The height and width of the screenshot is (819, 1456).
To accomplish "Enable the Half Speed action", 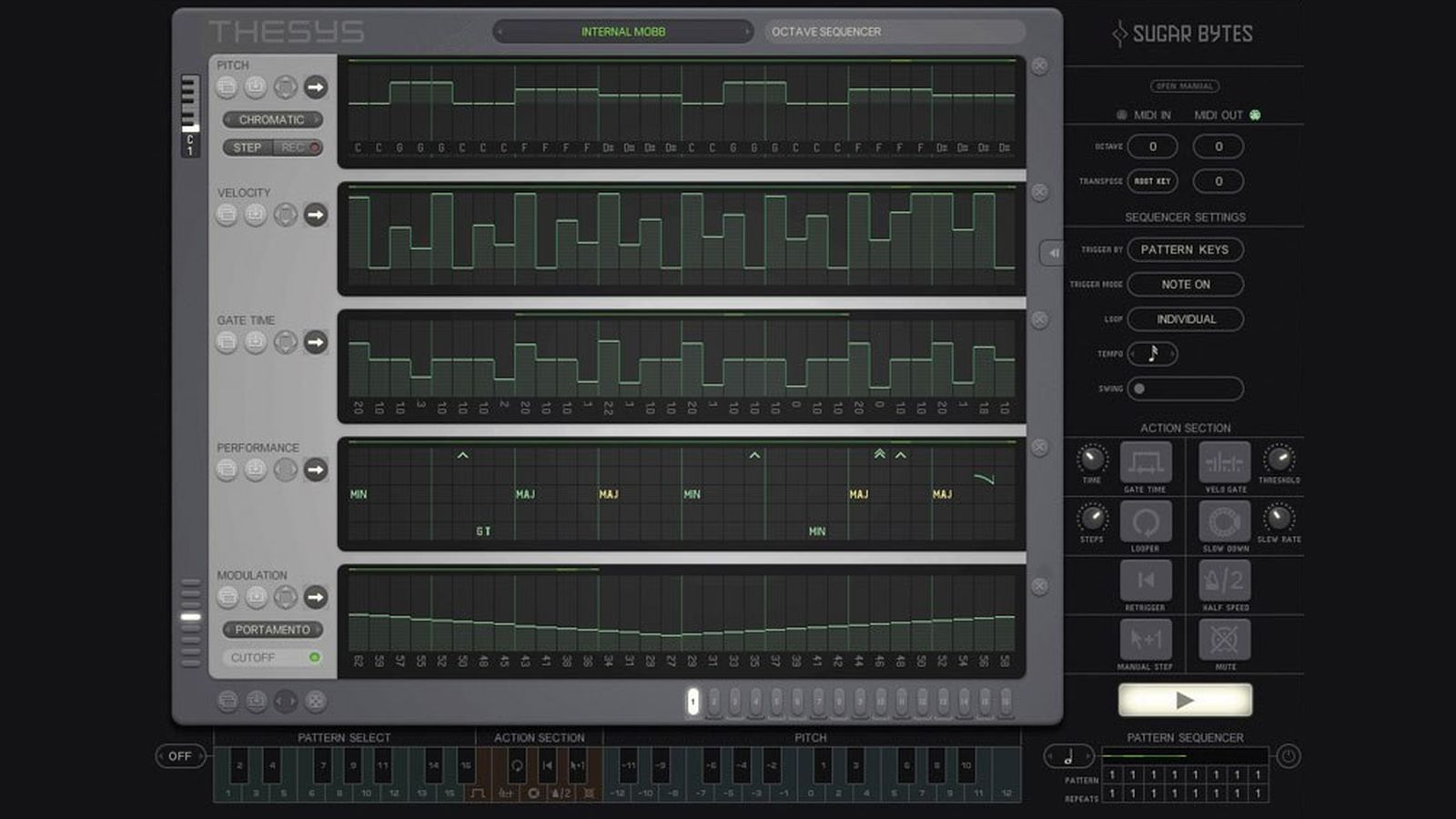I will [1224, 581].
